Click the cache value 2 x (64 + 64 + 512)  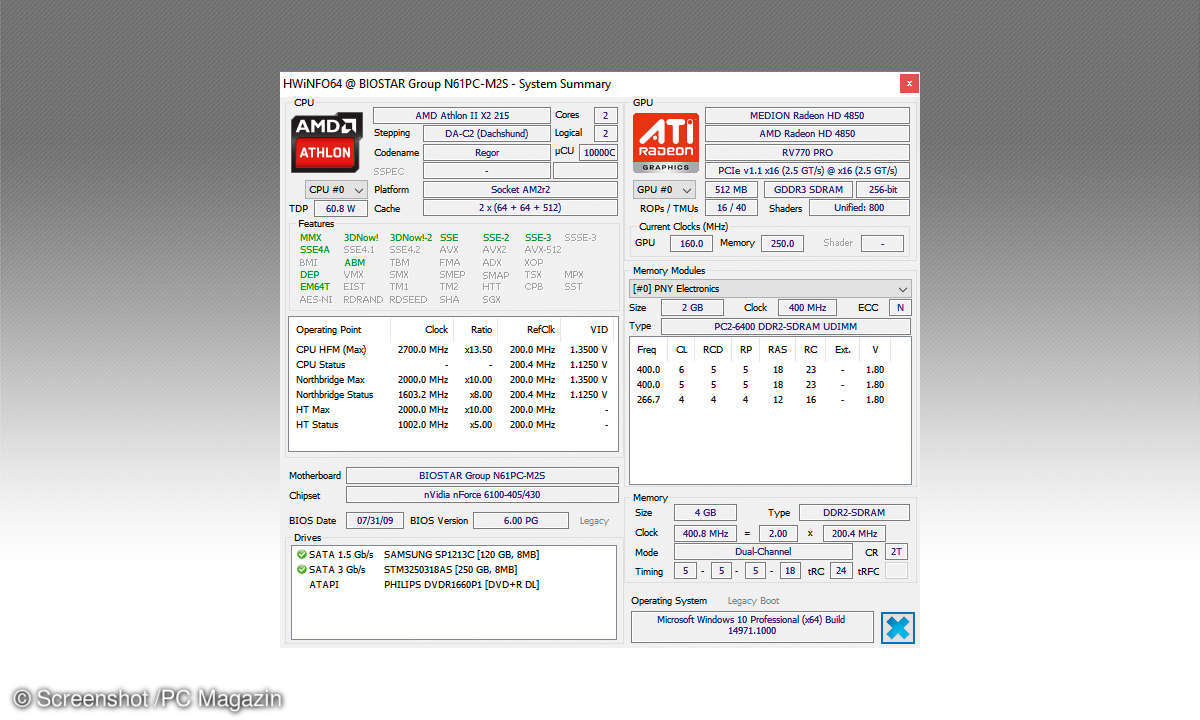520,208
